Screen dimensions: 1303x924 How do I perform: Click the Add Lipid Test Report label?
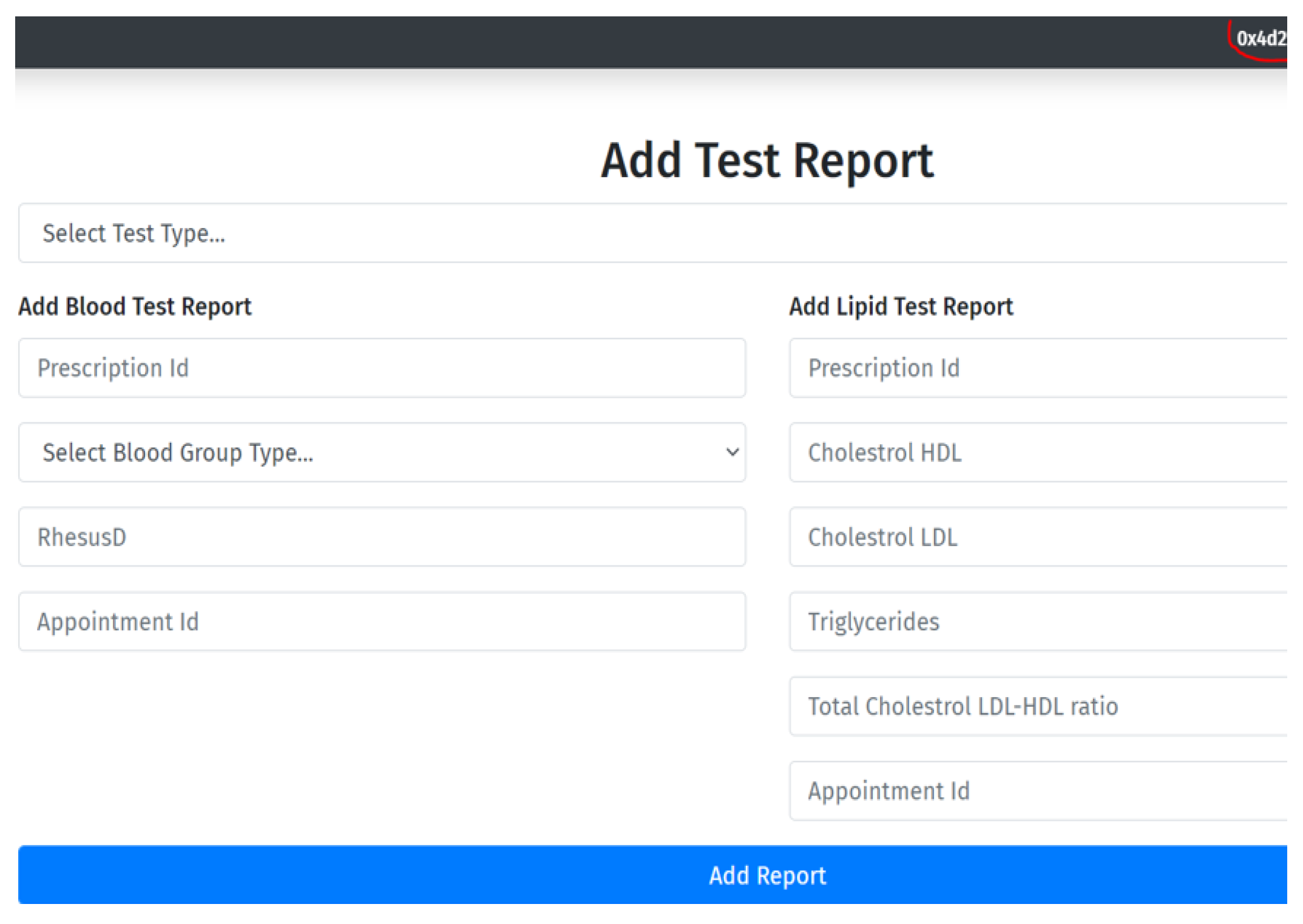901,306
